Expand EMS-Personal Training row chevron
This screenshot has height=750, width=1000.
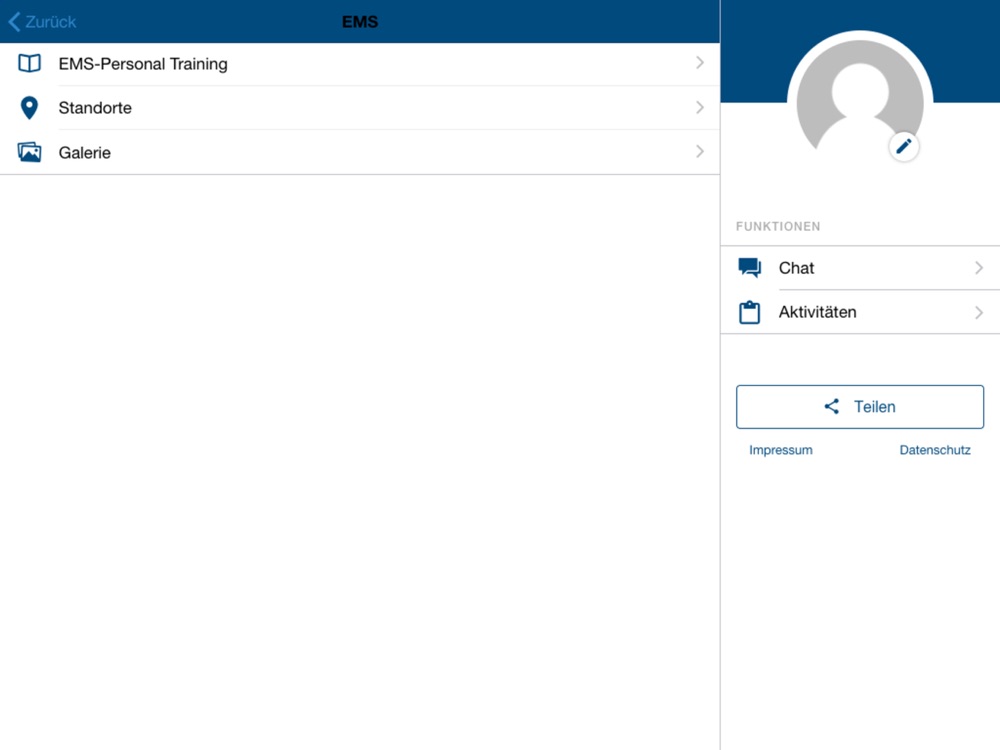coord(700,62)
